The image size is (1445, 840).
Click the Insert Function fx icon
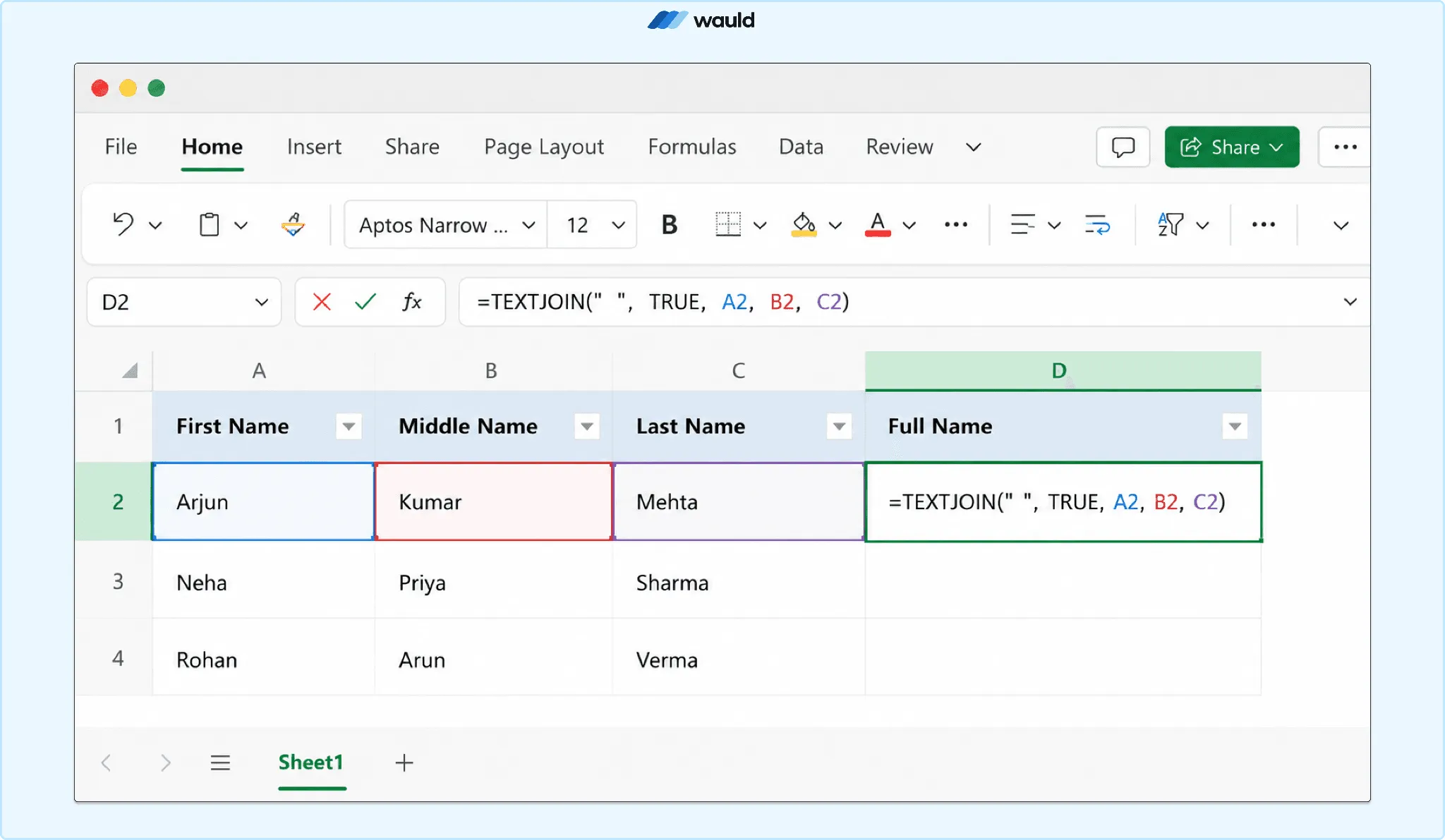[x=412, y=302]
